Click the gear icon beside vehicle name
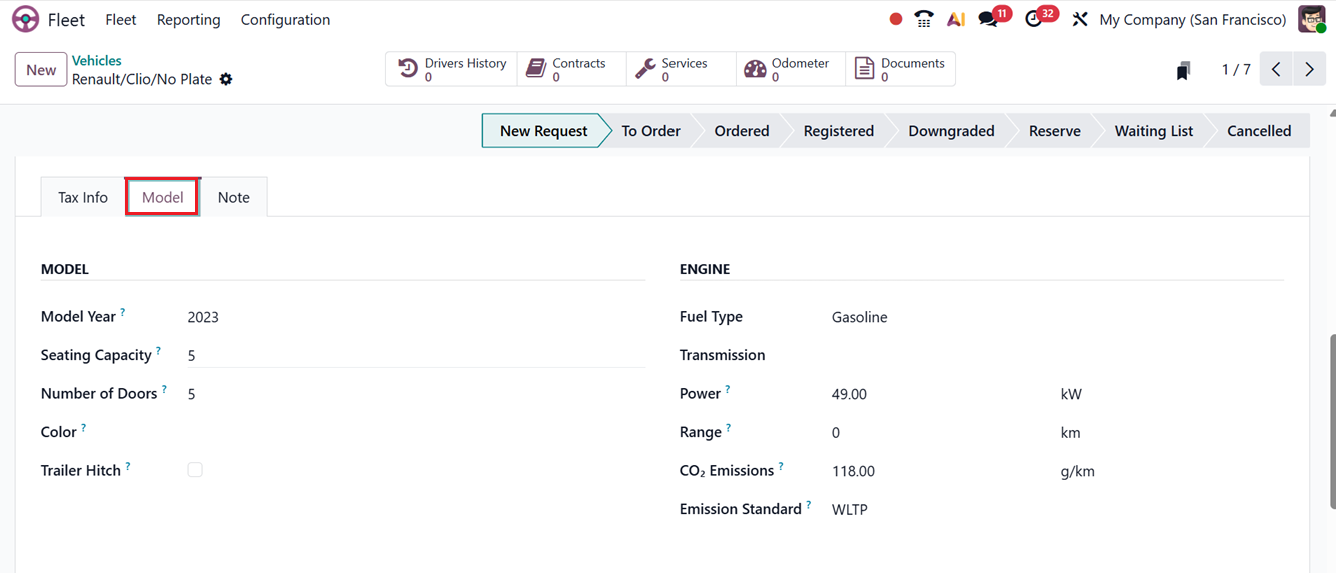Viewport: 1336px width, 573px height. pyautogui.click(x=226, y=79)
